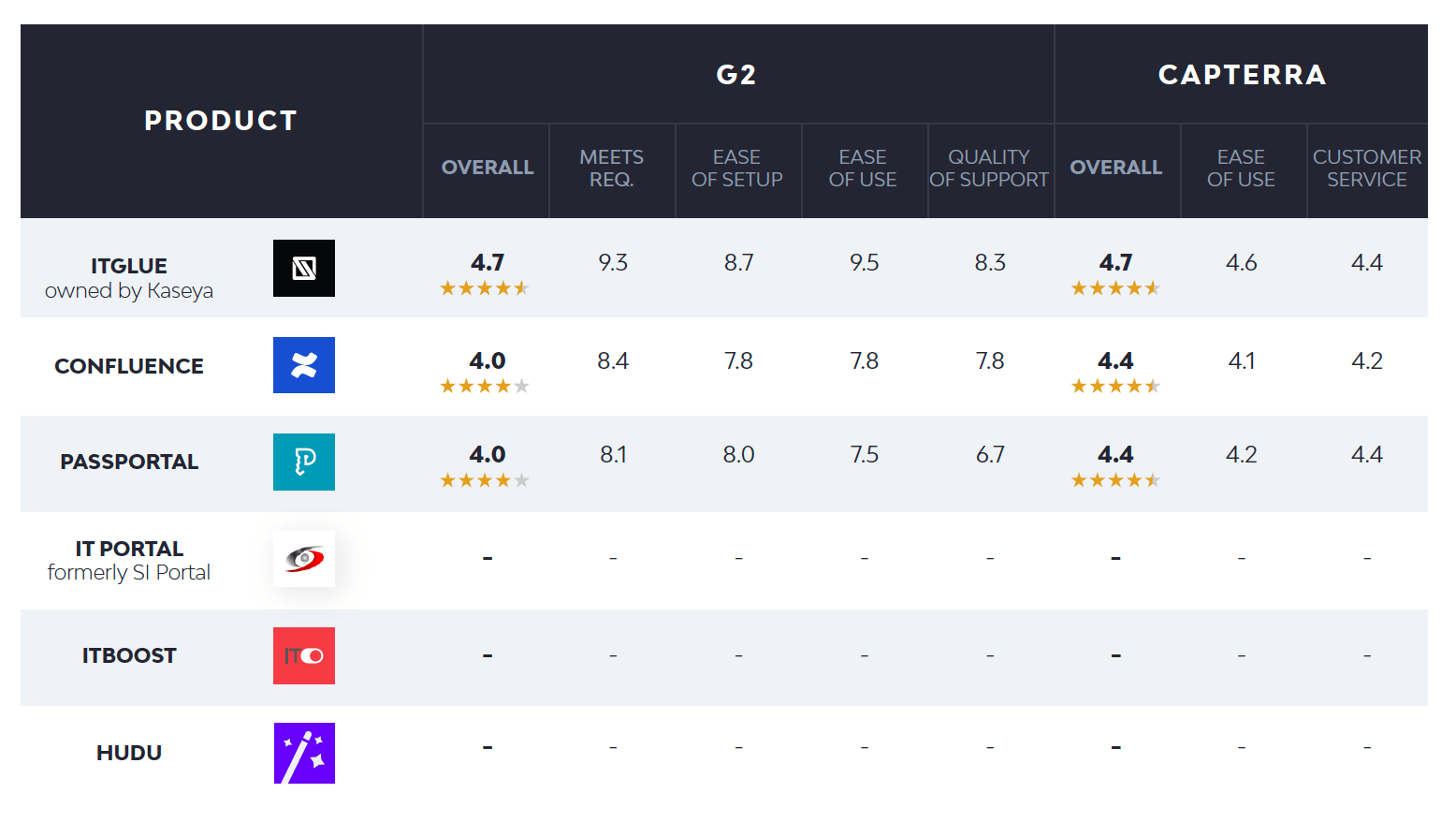Click the Confluence logo icon
The height and width of the screenshot is (837, 1456).
coord(303,365)
